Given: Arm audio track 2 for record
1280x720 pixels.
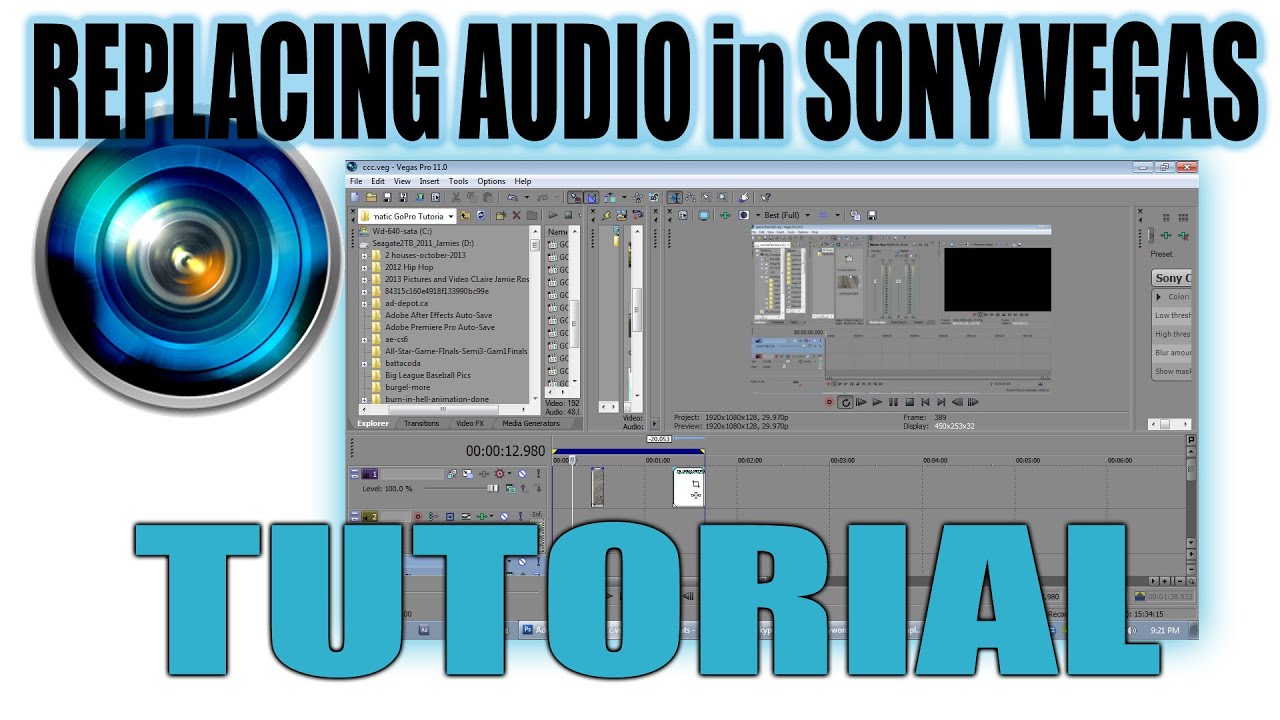Looking at the screenshot, I should pyautogui.click(x=417, y=517).
